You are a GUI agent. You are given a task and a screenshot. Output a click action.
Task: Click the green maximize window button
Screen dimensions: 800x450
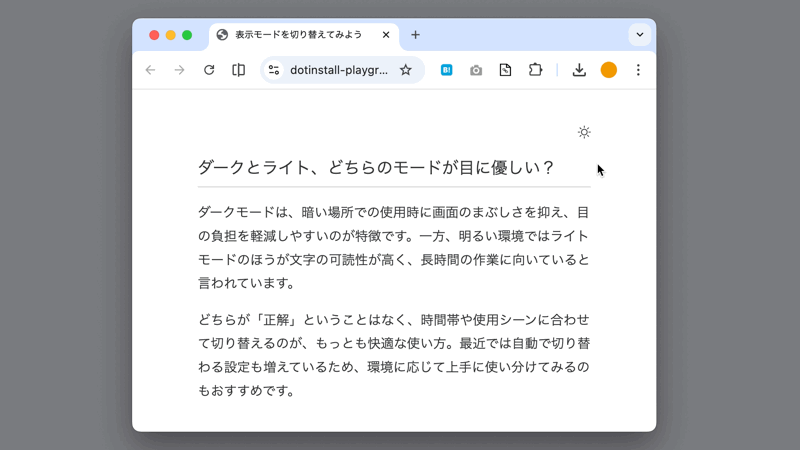187,35
